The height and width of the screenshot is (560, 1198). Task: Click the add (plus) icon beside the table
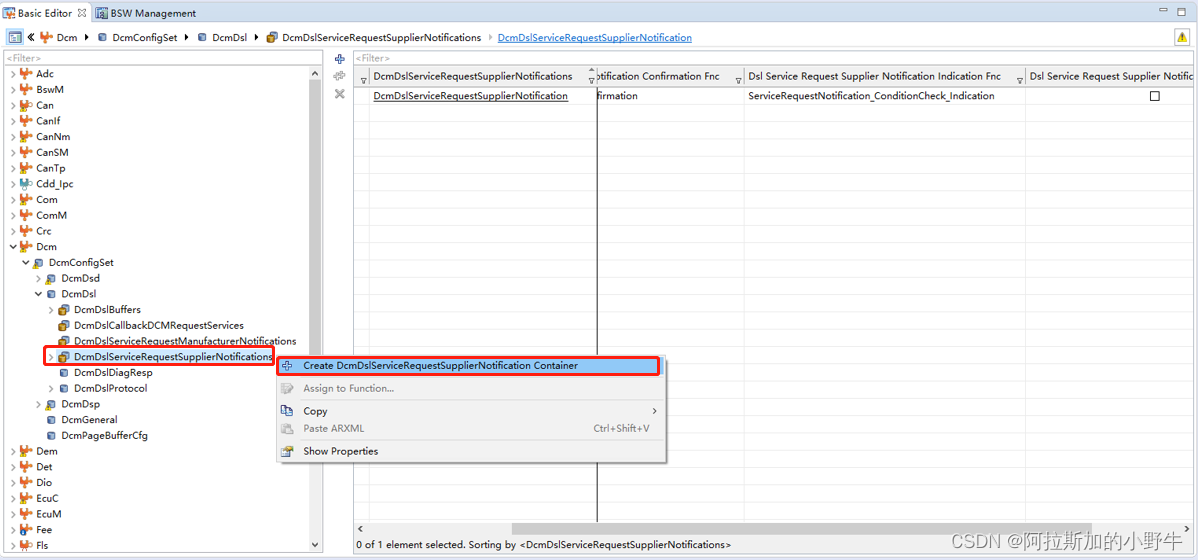[x=341, y=59]
